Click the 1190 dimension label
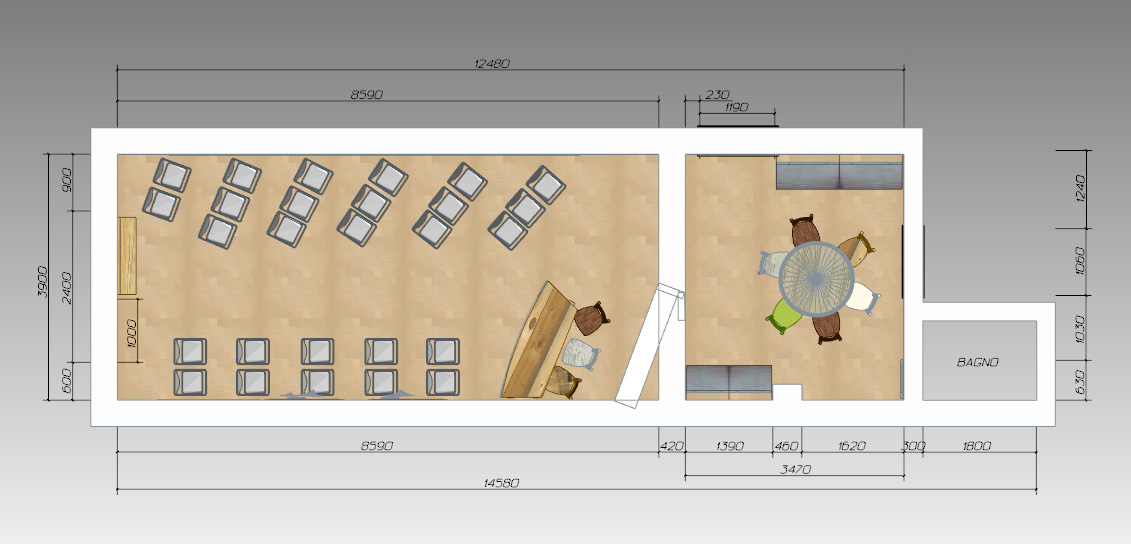The height and width of the screenshot is (544, 1131). [735, 107]
